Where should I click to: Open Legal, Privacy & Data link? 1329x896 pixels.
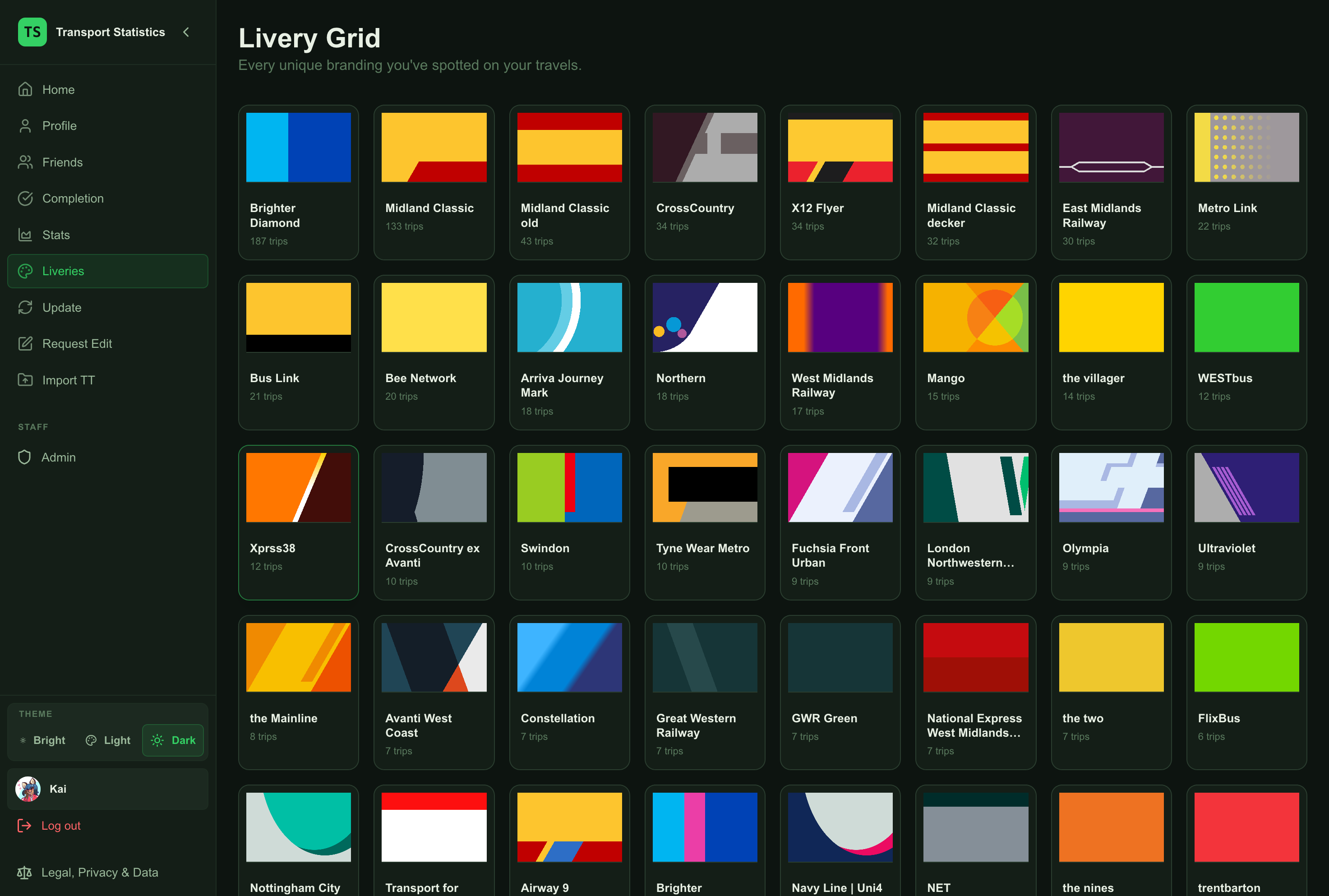point(88,872)
